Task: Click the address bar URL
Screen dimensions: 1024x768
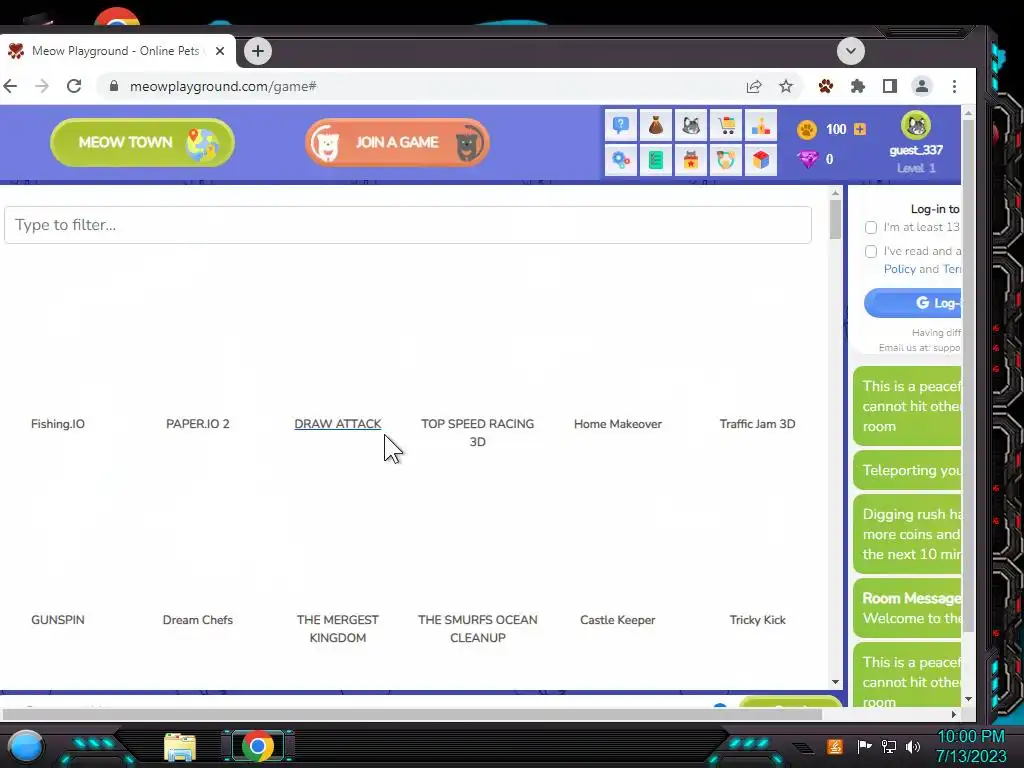Action: [x=223, y=86]
